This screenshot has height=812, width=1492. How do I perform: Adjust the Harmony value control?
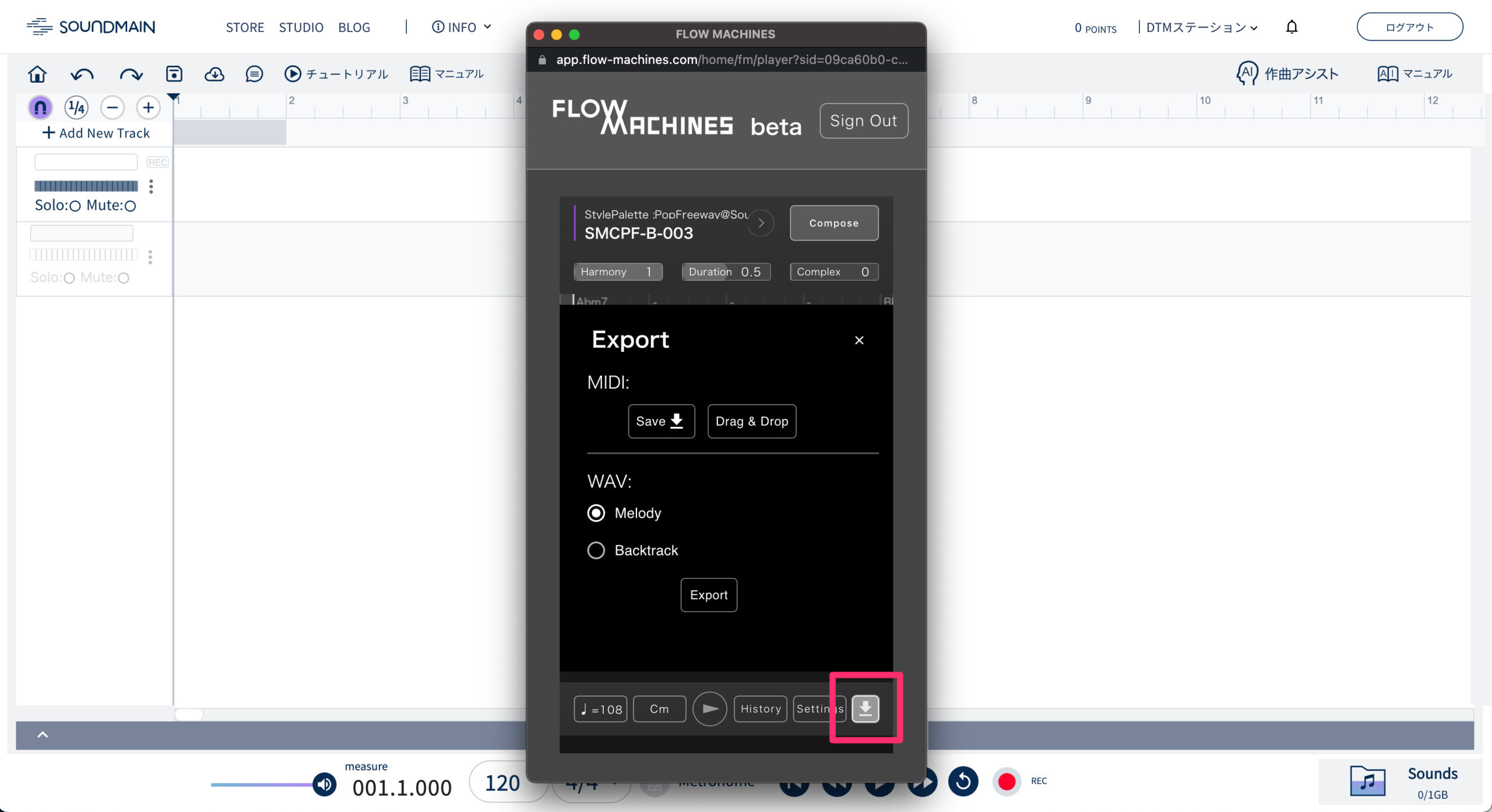click(618, 272)
